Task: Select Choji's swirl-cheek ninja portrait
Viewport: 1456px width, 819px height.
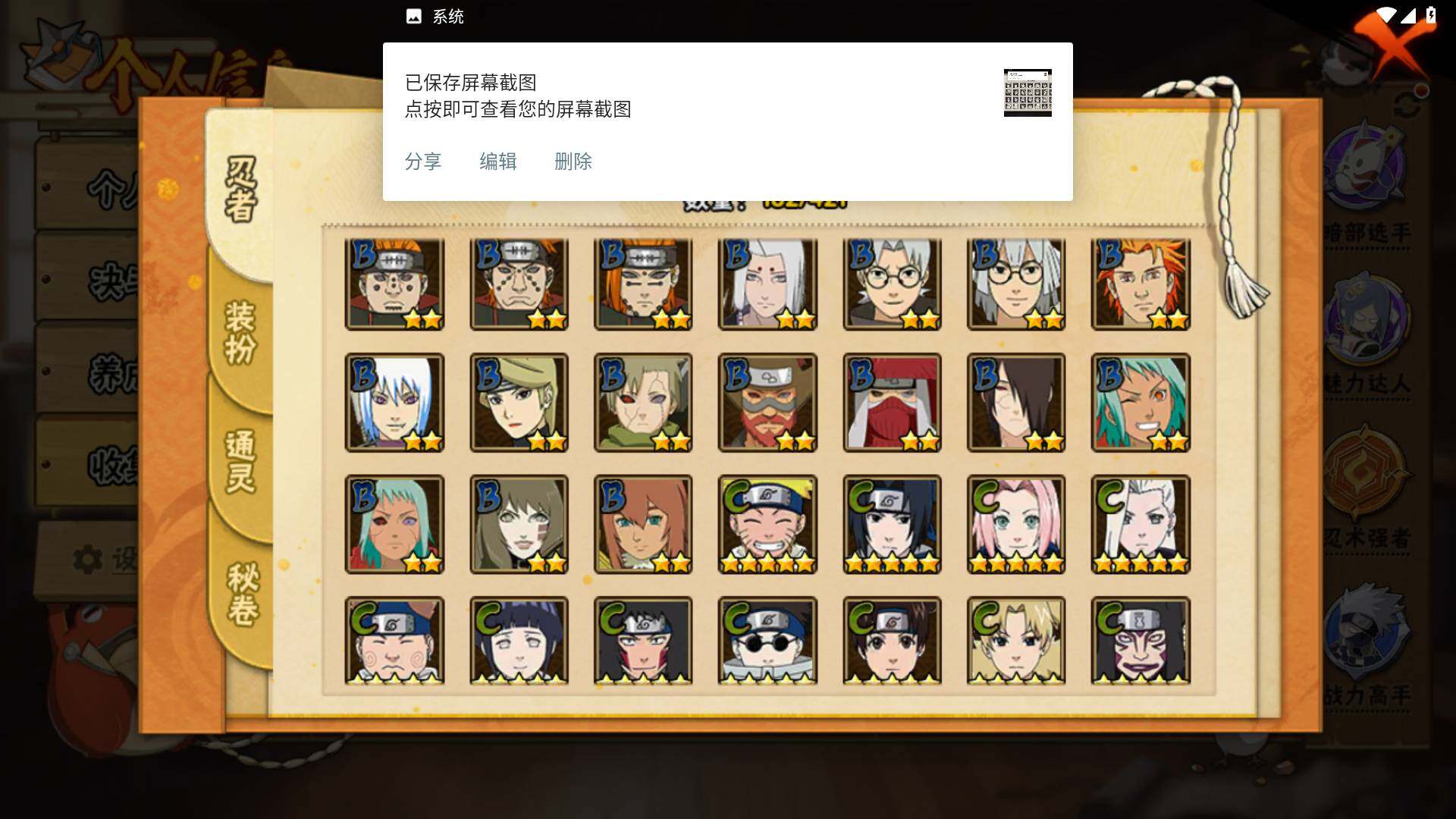Action: click(x=394, y=642)
